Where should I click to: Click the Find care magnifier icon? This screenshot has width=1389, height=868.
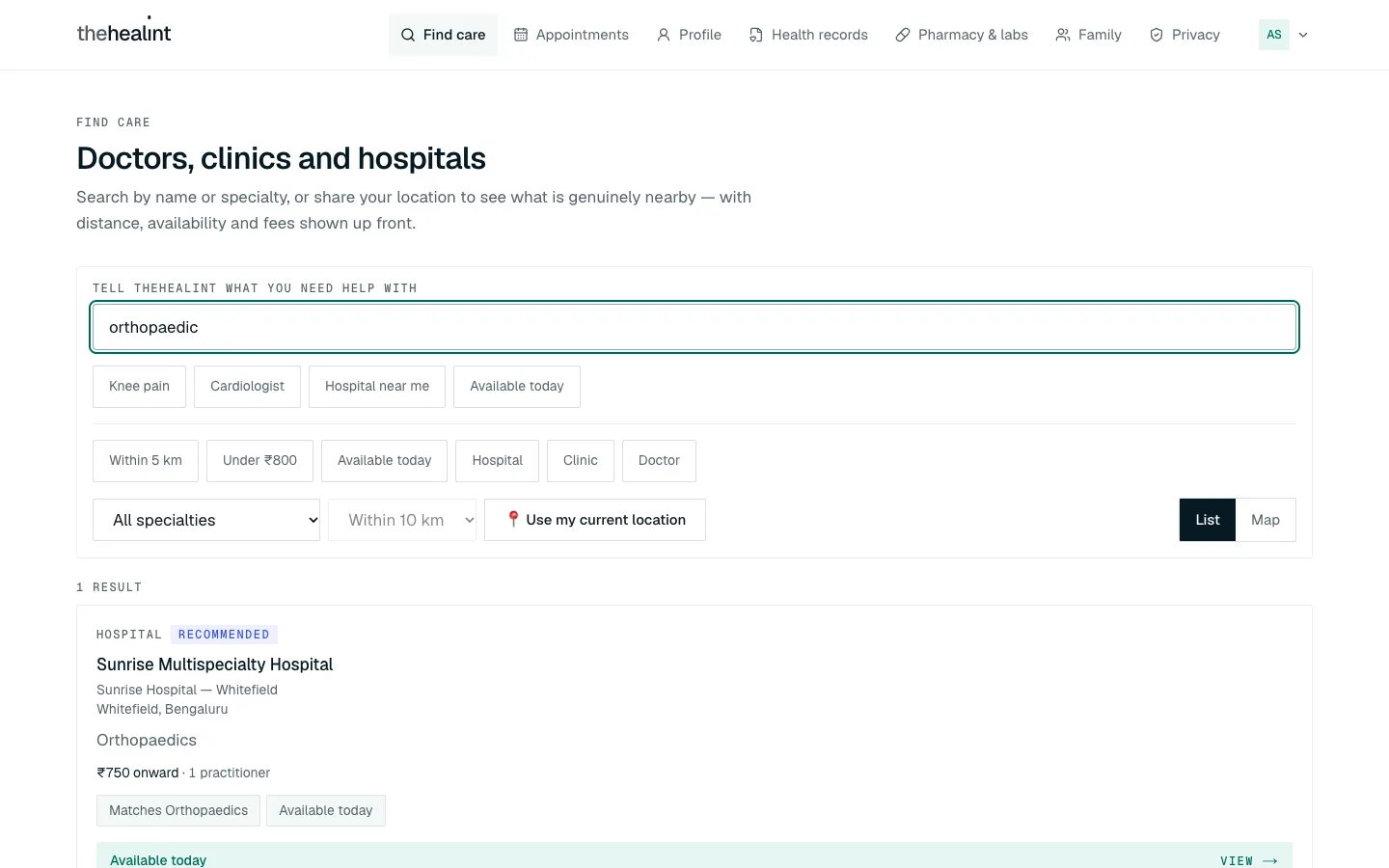(408, 35)
